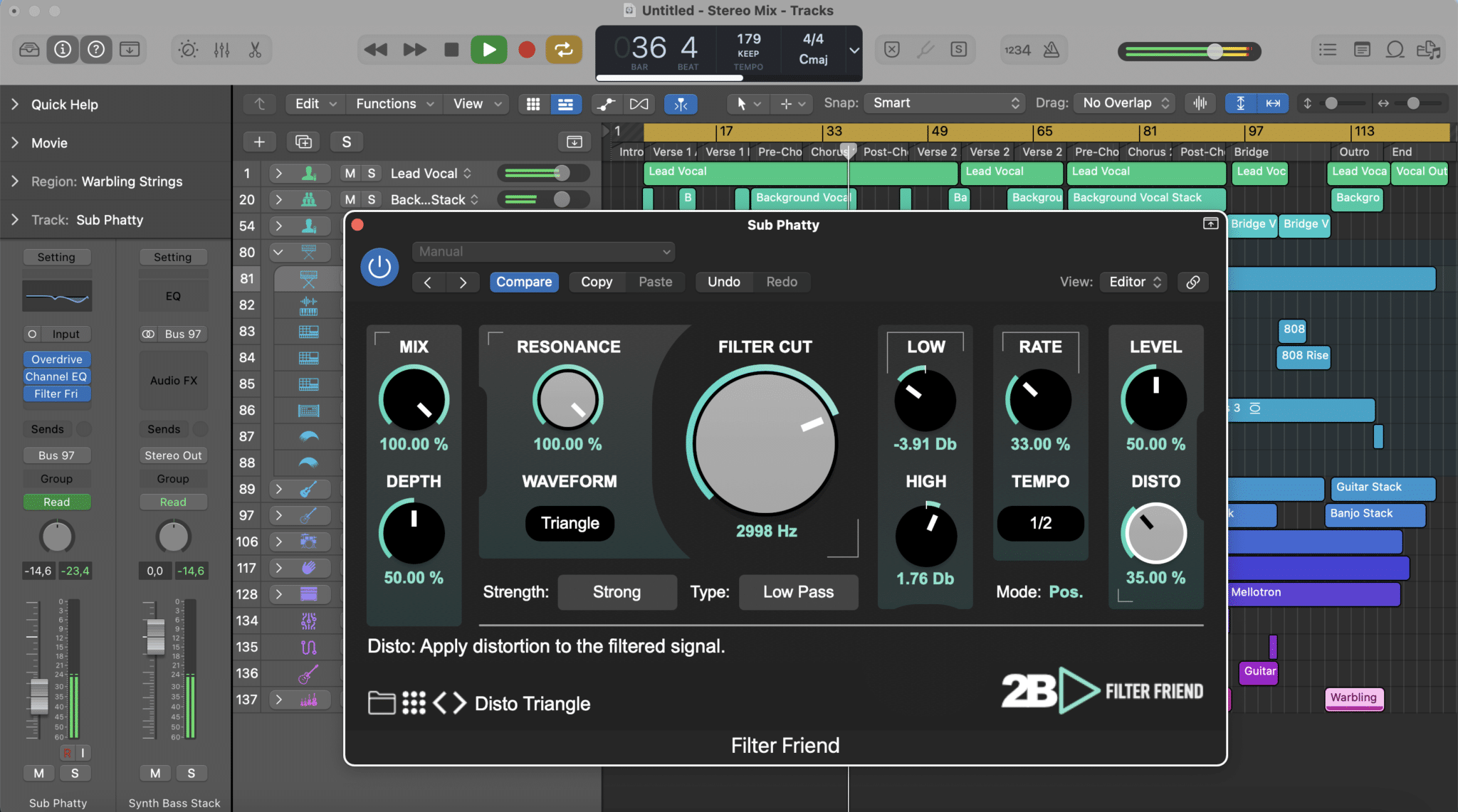
Task: Click the Mixer faders icon near top left
Action: point(221,50)
